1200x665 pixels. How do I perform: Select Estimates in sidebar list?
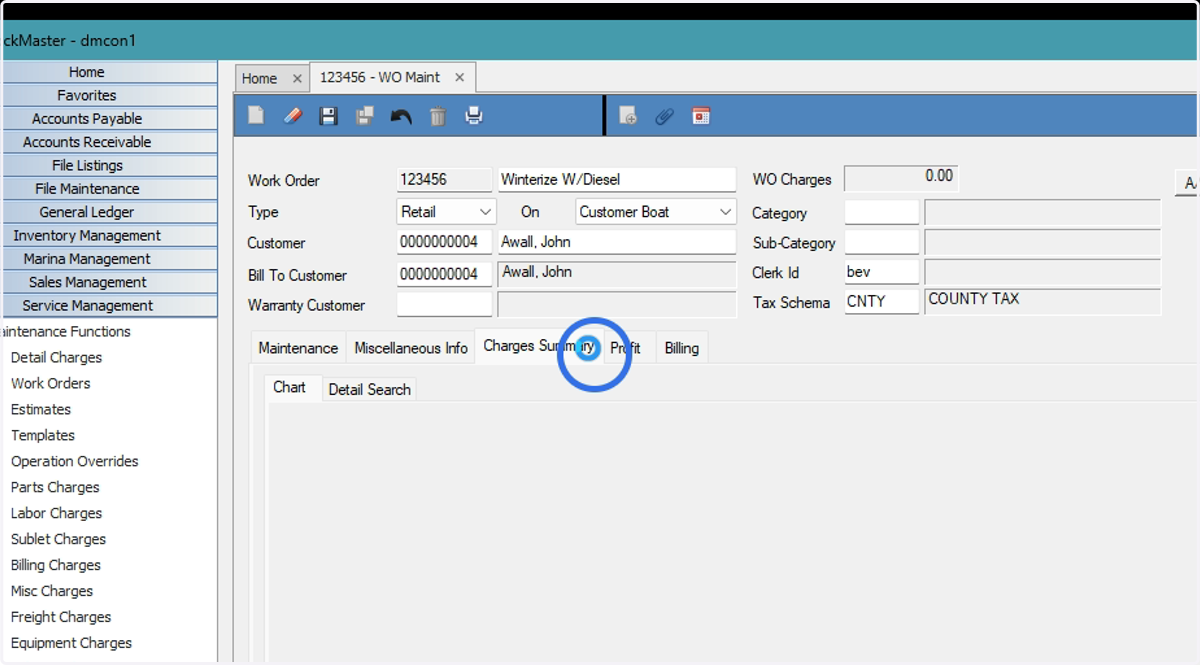click(x=41, y=409)
